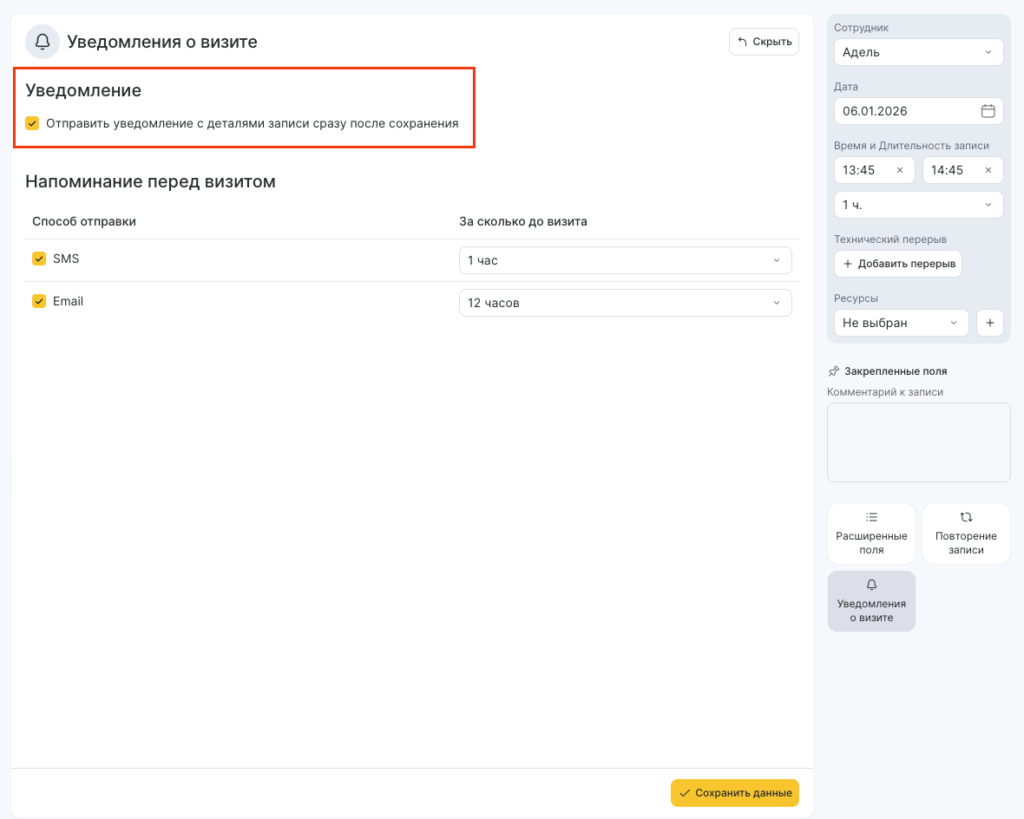Click the pin icon by Закрепленные поля
This screenshot has width=1024, height=819.
click(834, 371)
